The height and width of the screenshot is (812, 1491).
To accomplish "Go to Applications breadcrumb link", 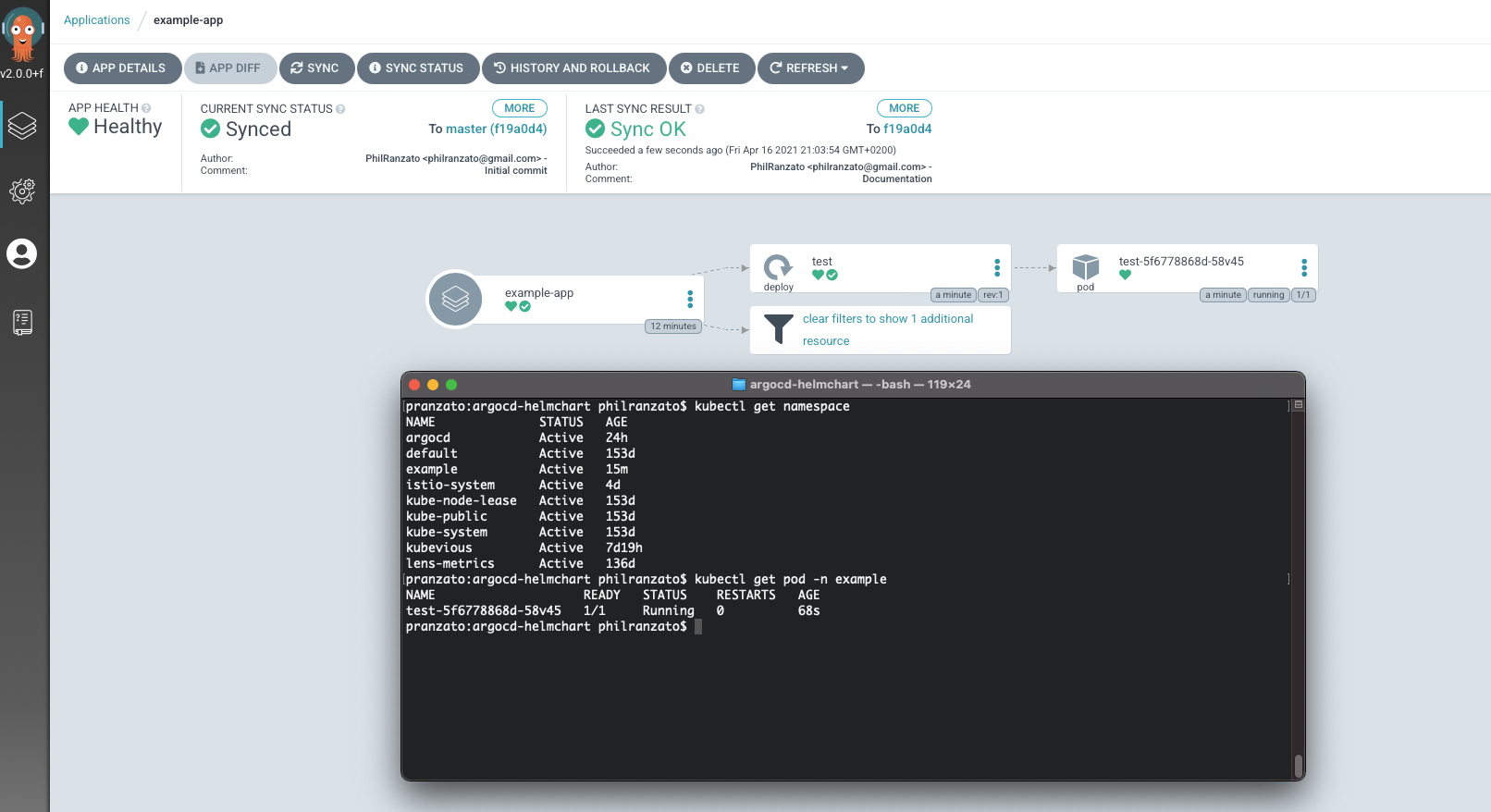I will click(x=97, y=20).
